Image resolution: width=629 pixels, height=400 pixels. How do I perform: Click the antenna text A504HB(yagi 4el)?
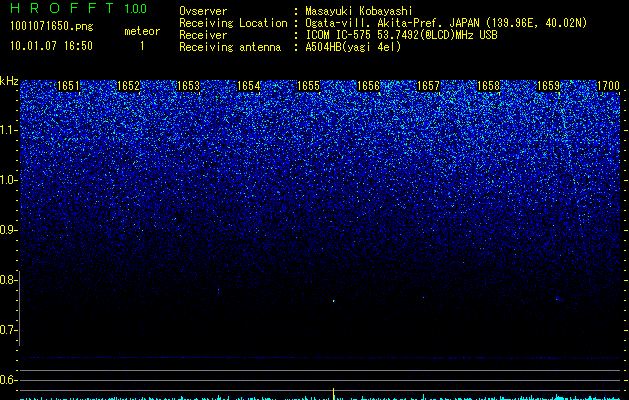point(353,47)
